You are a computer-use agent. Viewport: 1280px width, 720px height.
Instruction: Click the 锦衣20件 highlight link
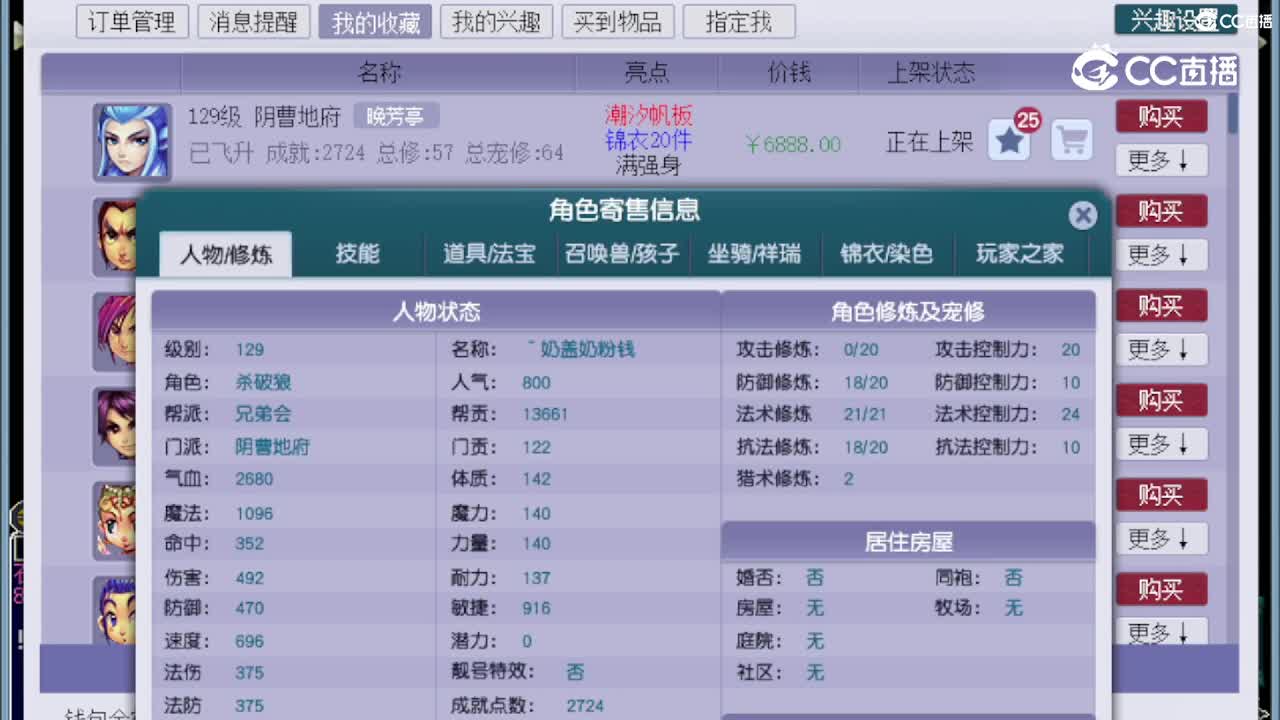pyautogui.click(x=648, y=142)
